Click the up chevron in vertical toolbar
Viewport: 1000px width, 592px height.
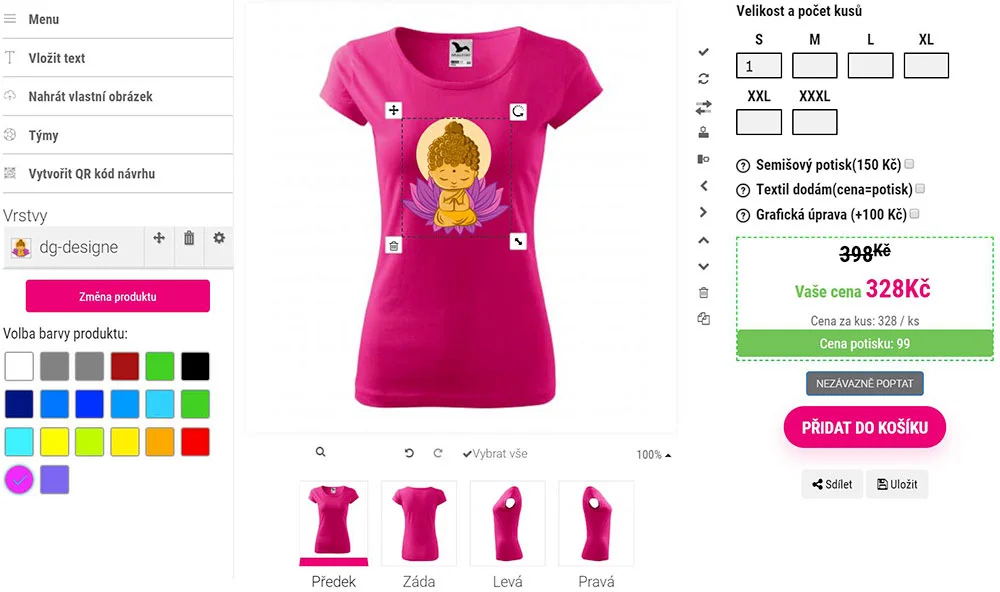[x=703, y=240]
